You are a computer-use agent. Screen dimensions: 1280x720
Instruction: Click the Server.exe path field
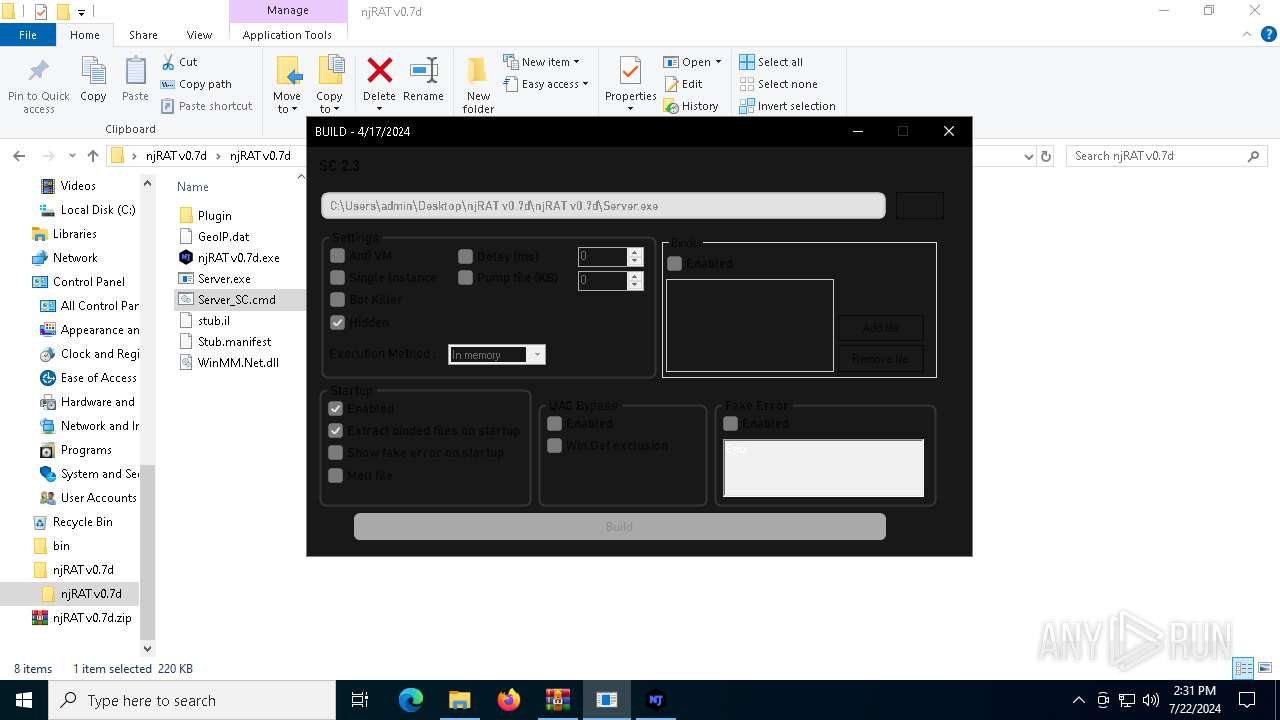point(603,205)
